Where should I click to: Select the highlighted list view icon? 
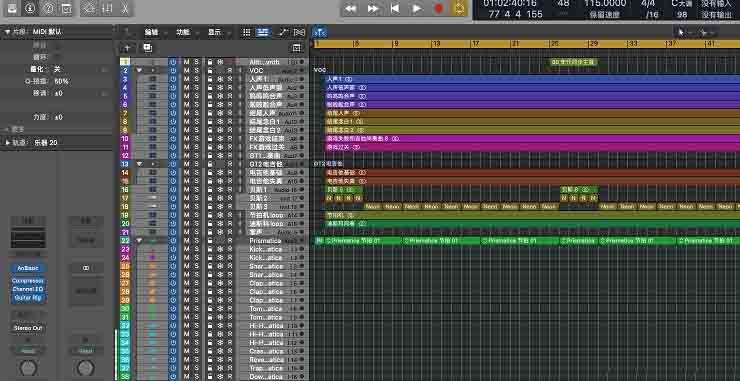pyautogui.click(x=263, y=32)
